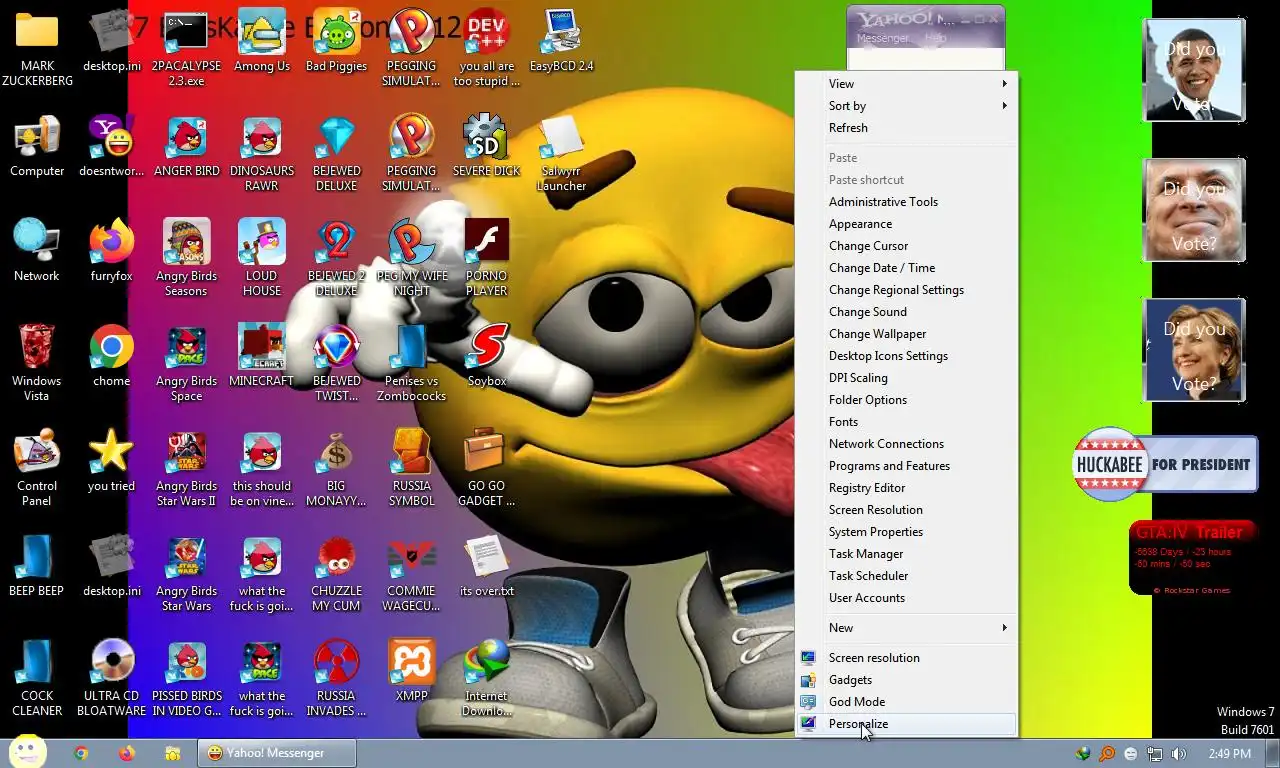Launch Angry Birds Star Wars II shortcut
The image size is (1280, 768).
click(x=186, y=469)
